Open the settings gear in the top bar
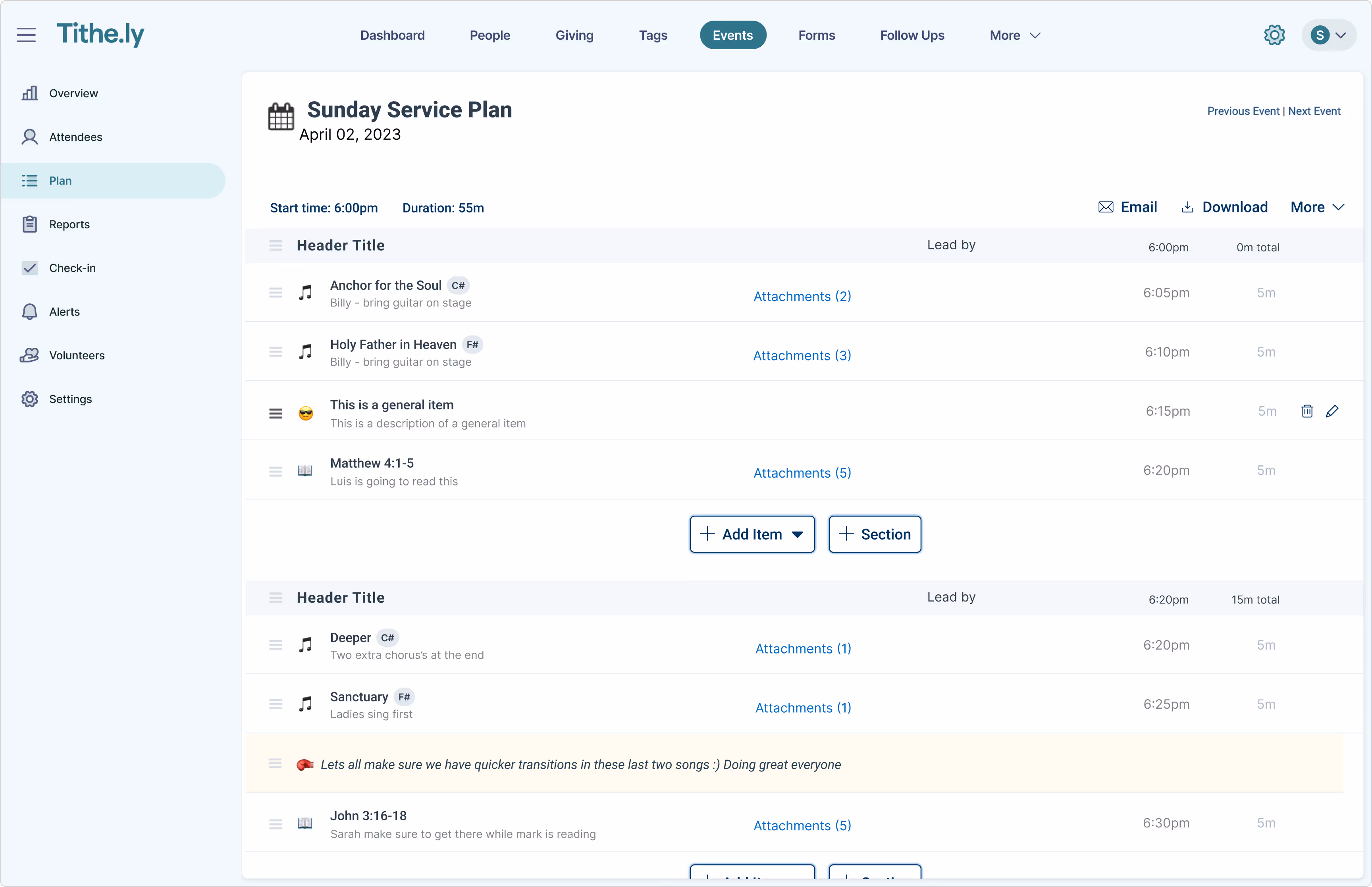 1274,35
